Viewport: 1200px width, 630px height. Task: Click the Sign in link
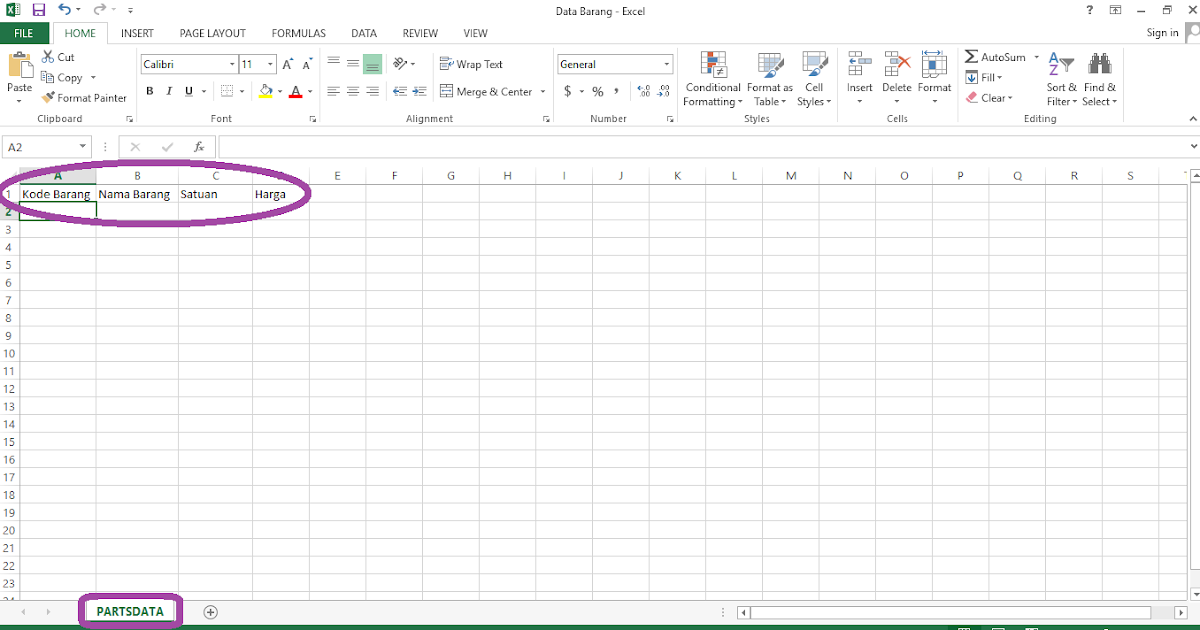(x=1162, y=32)
